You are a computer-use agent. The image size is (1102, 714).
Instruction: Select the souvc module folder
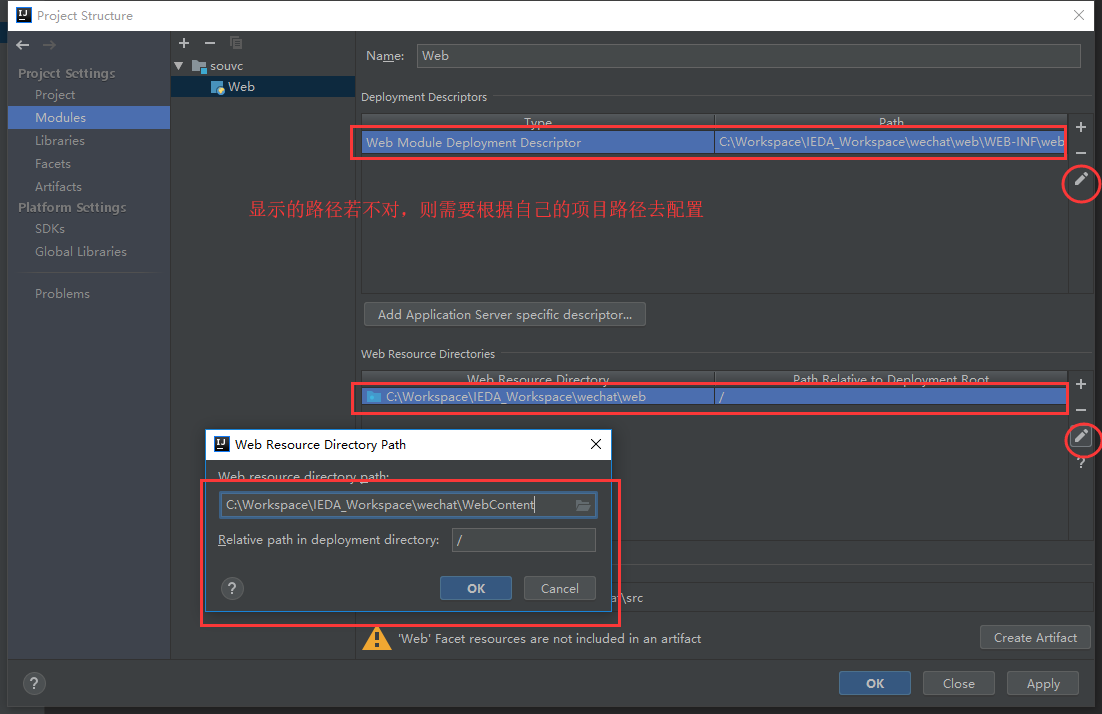coord(218,66)
